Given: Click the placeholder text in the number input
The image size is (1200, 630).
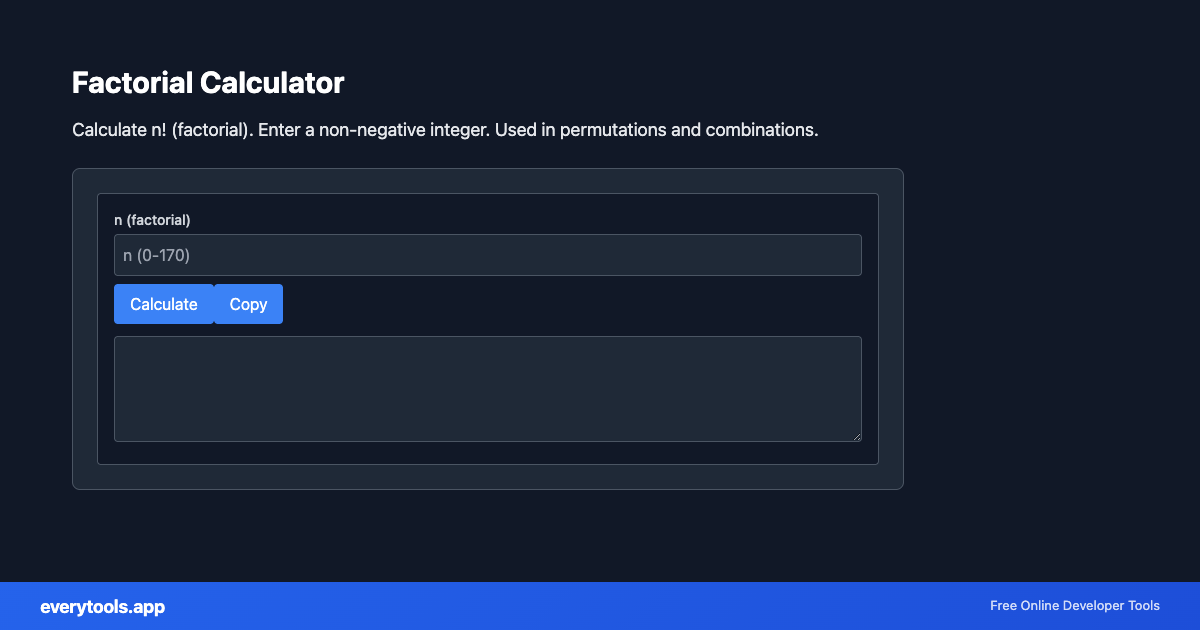Looking at the screenshot, I should point(156,254).
